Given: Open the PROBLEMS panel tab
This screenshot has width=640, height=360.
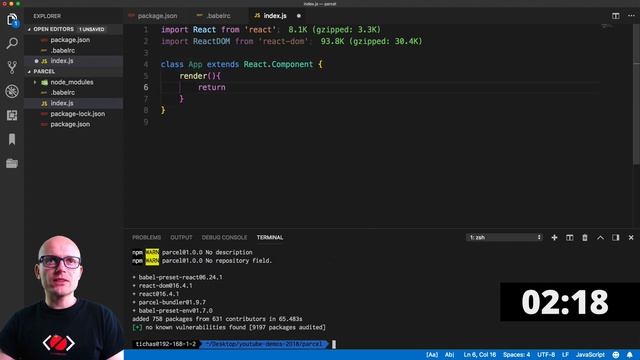Looking at the screenshot, I should (147, 237).
